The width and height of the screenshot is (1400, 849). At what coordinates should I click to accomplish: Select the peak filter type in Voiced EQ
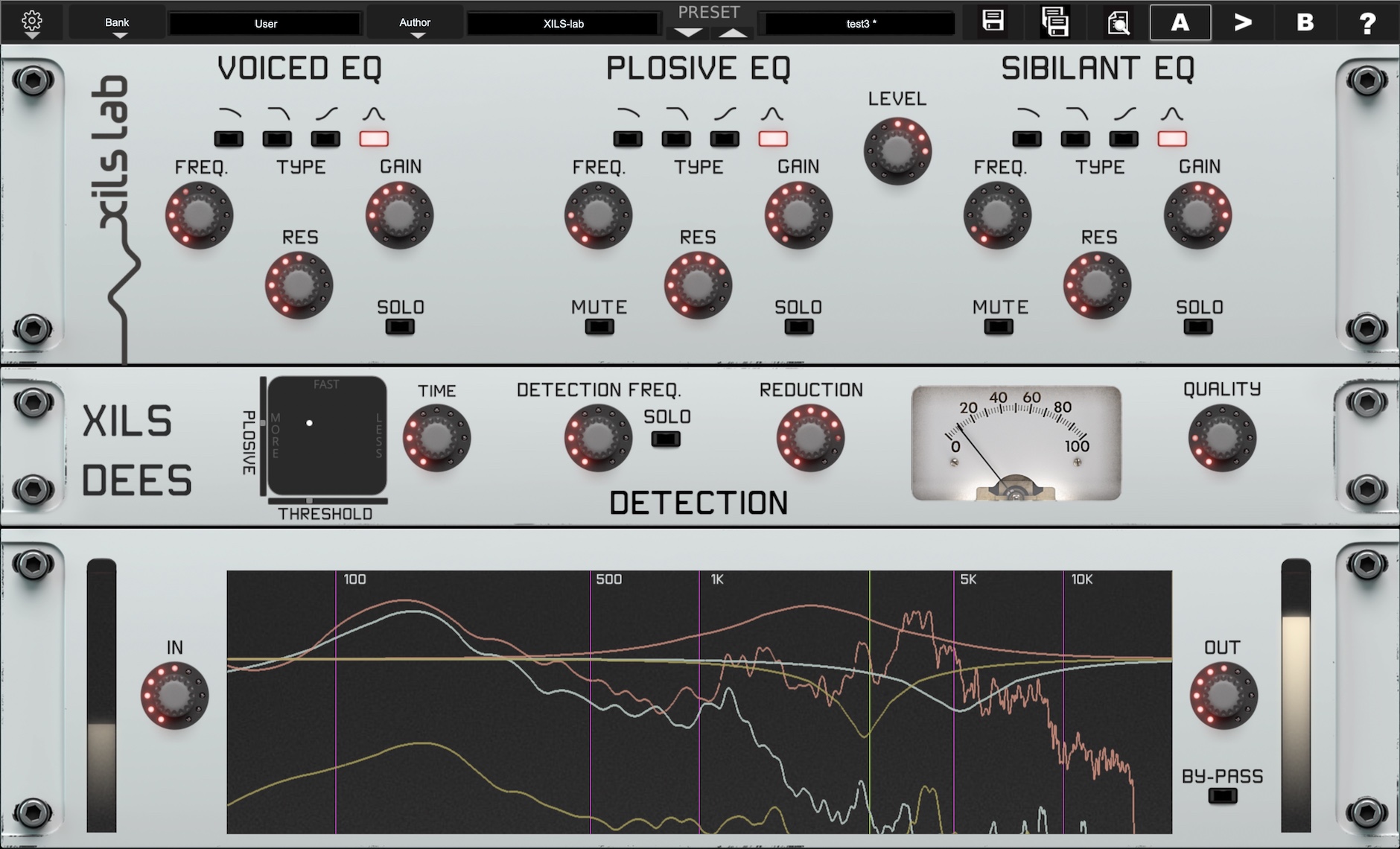[x=374, y=139]
